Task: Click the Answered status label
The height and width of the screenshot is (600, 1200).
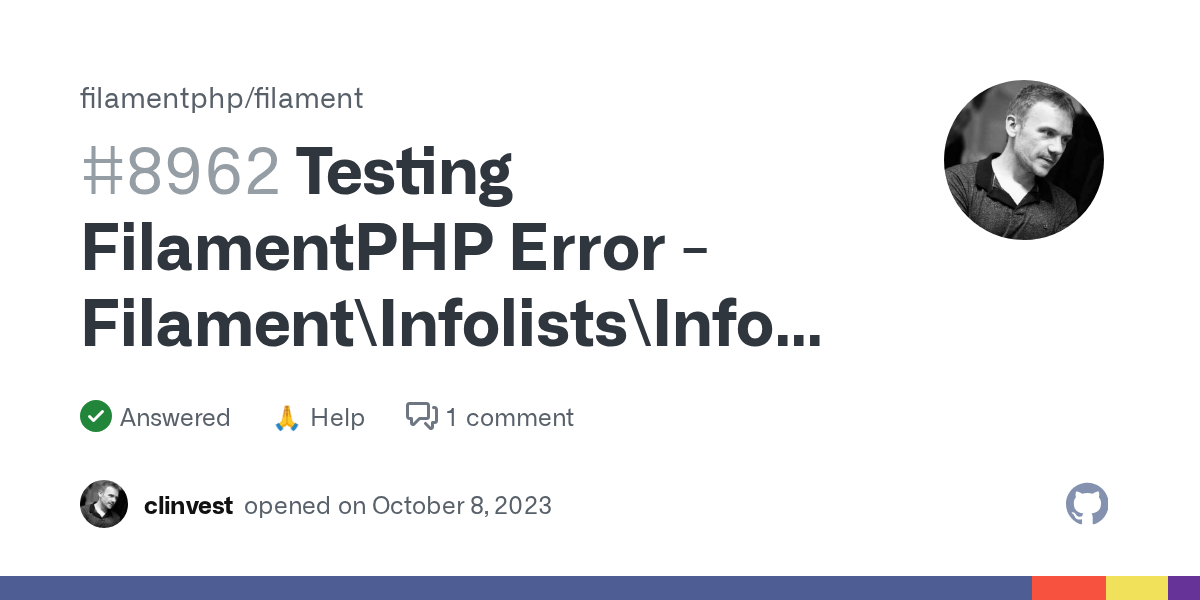Action: click(x=175, y=417)
